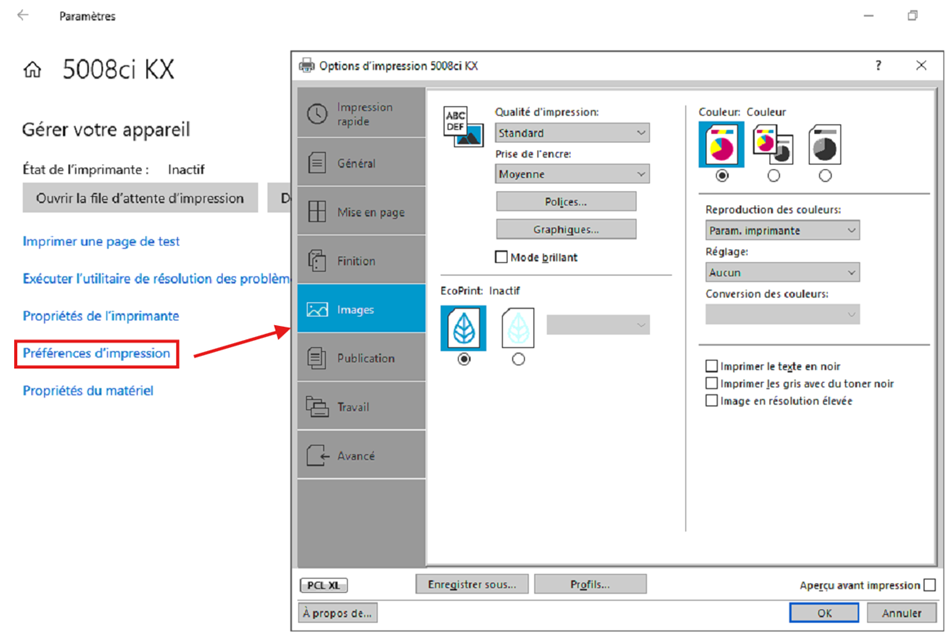Viewport: 945px width, 633px height.
Task: Open Prise de l'encre Moyenne dropdown
Action: tap(573, 174)
